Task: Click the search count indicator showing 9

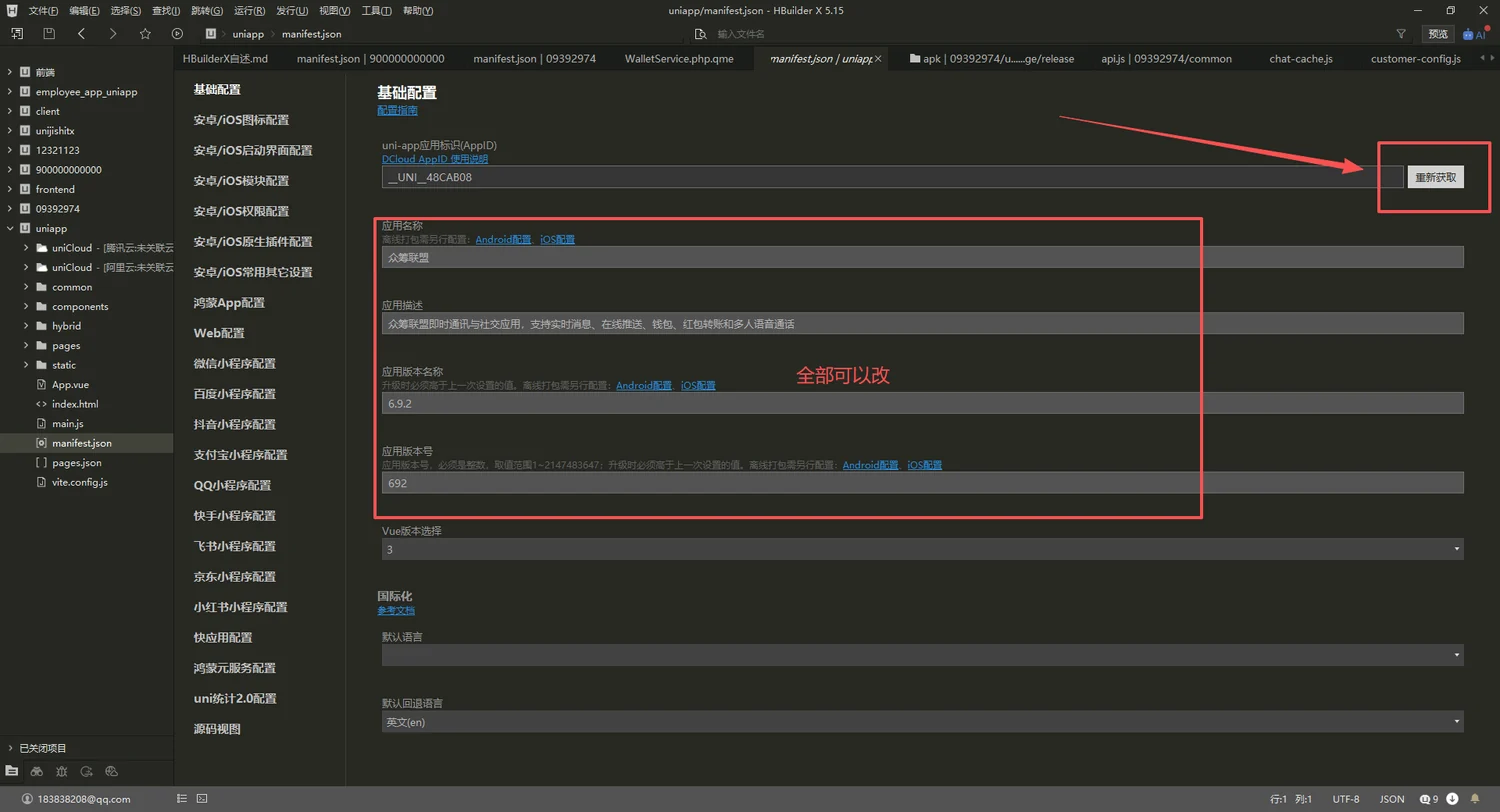Action: pos(1429,799)
